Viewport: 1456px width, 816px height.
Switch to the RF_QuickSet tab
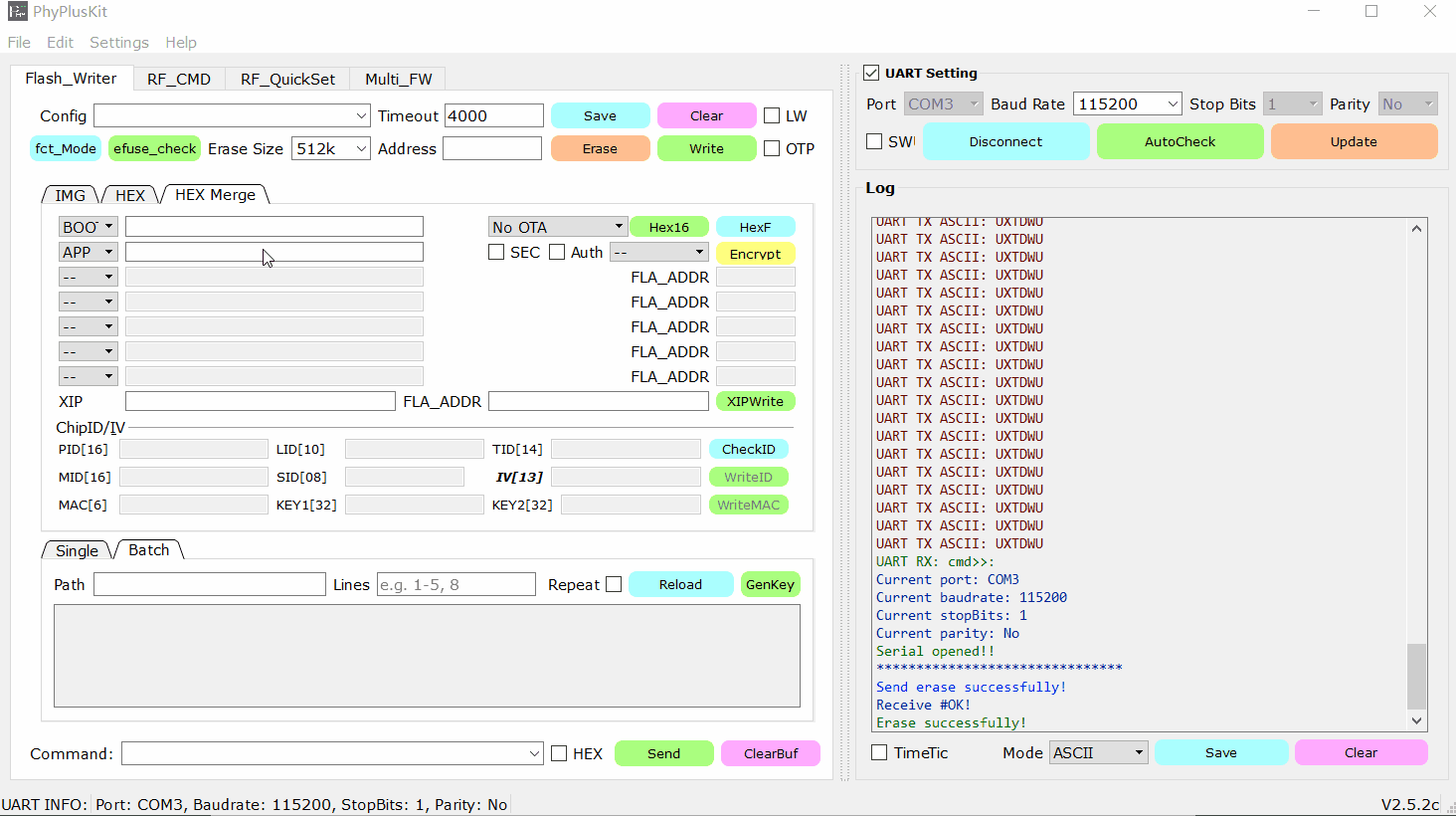(287, 79)
